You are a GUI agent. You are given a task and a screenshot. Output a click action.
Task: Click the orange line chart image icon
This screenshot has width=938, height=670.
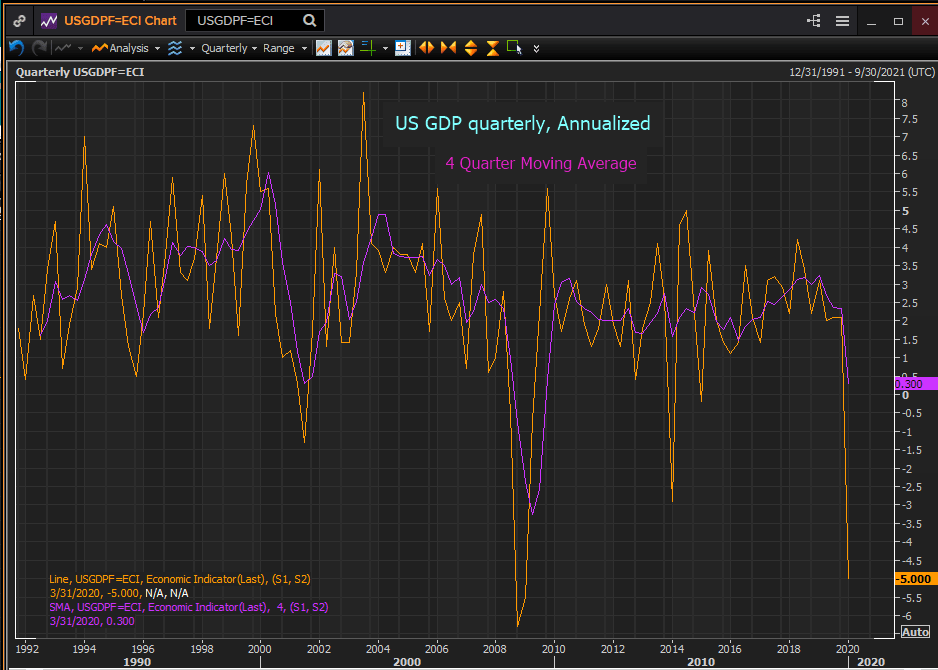pyautogui.click(x=324, y=48)
